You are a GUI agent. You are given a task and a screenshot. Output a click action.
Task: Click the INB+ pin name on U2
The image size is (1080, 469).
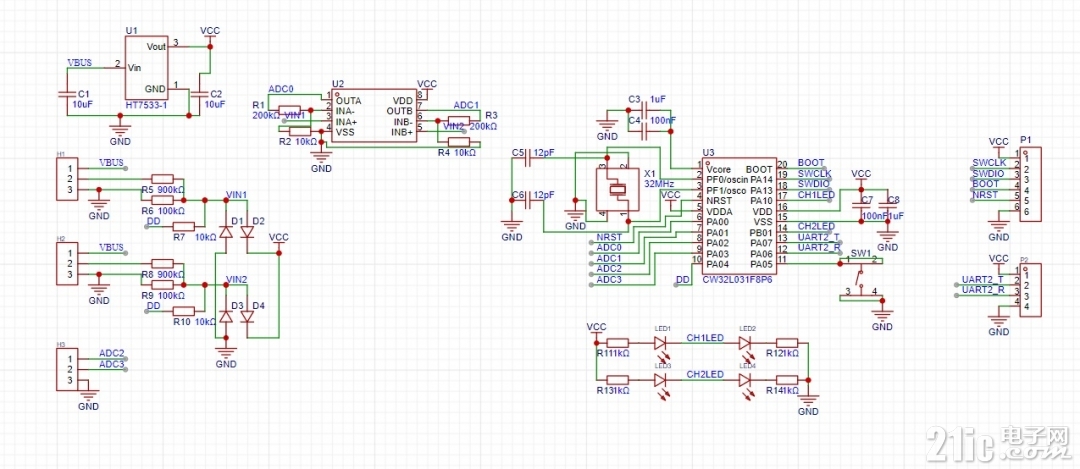point(402,132)
